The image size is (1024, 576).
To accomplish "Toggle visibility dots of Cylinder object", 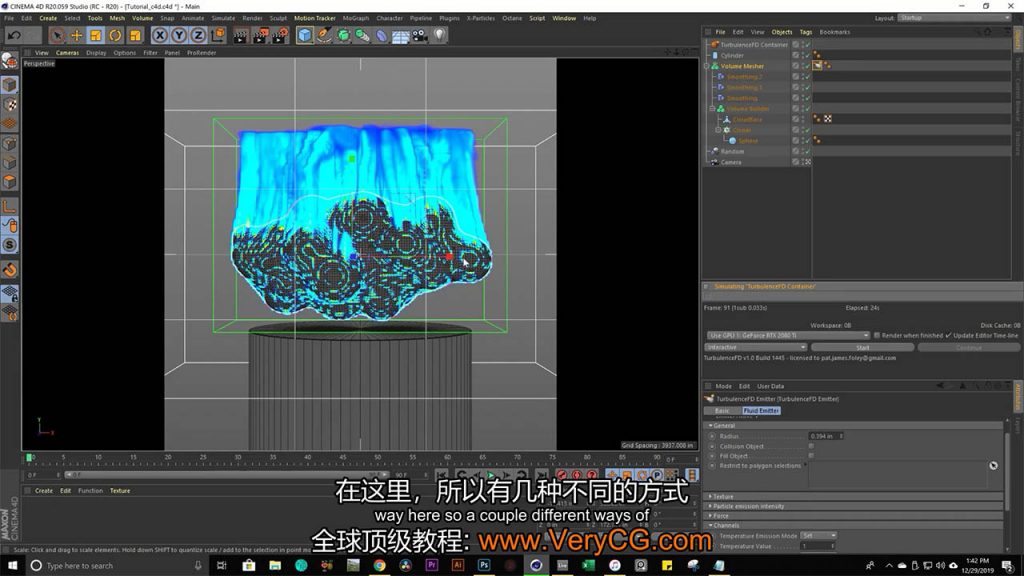I will click(803, 56).
